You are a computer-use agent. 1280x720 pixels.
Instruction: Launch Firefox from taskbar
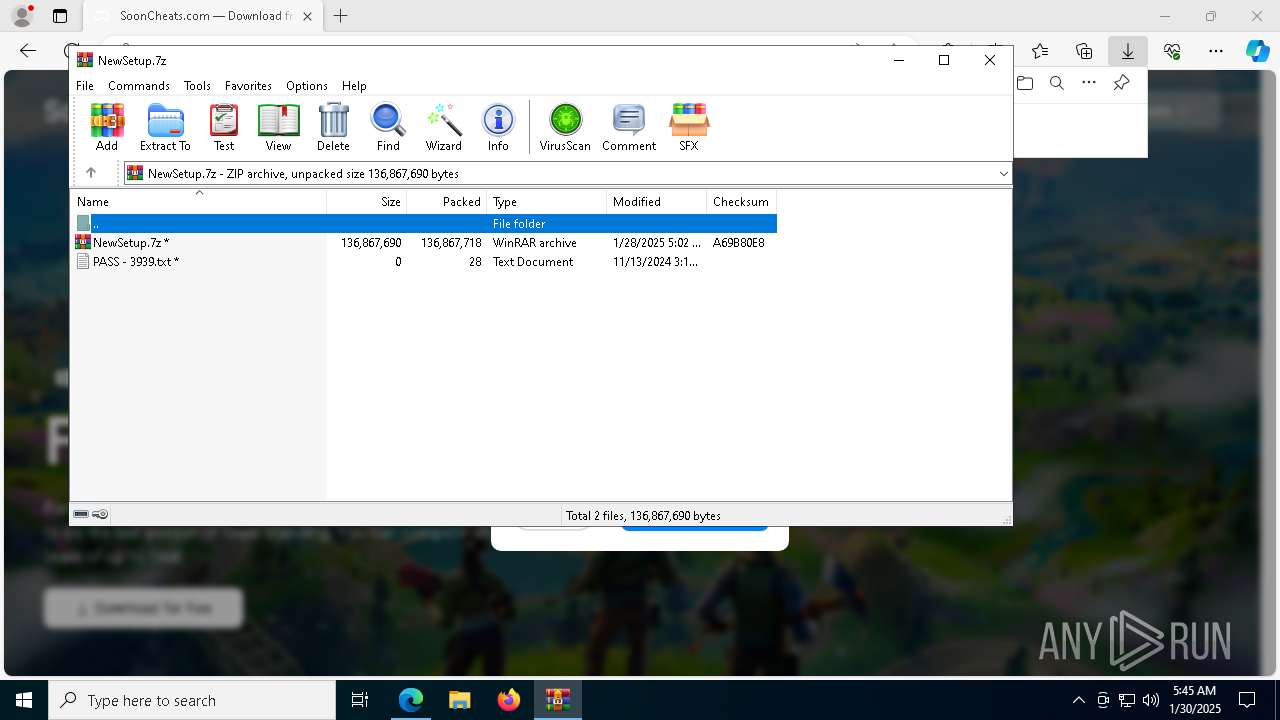coord(509,700)
